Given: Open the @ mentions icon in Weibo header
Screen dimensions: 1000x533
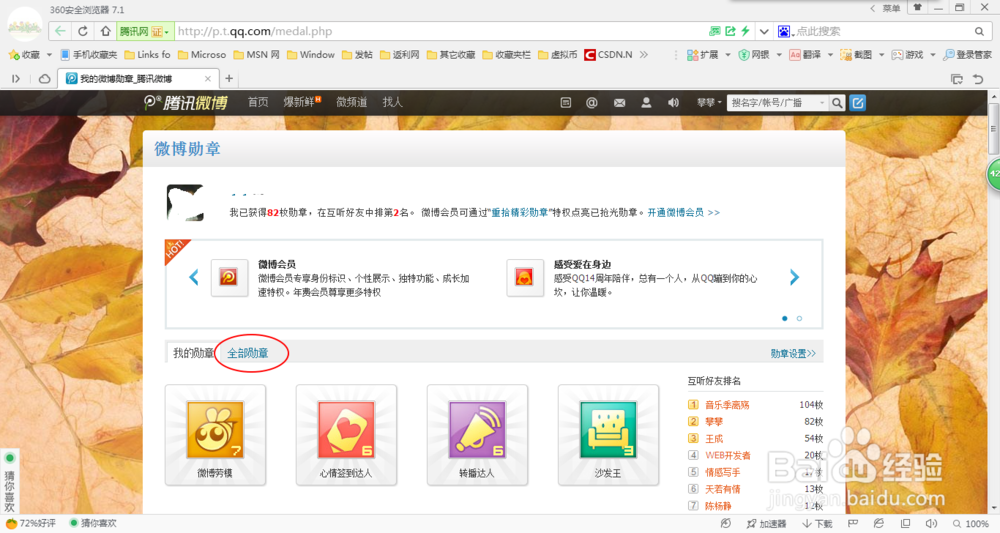Looking at the screenshot, I should point(592,102).
